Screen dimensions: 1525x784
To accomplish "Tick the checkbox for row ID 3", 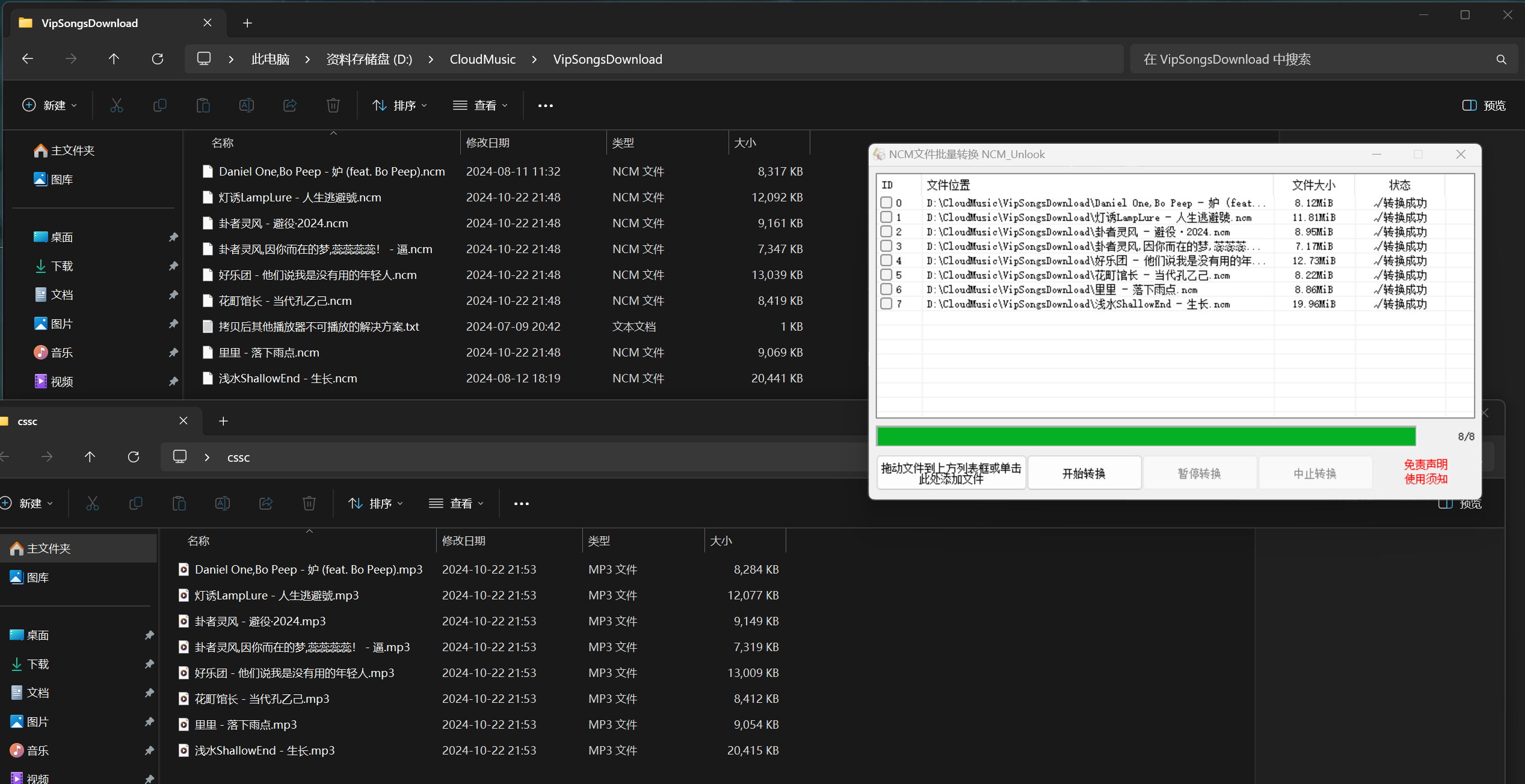I will pyautogui.click(x=886, y=246).
